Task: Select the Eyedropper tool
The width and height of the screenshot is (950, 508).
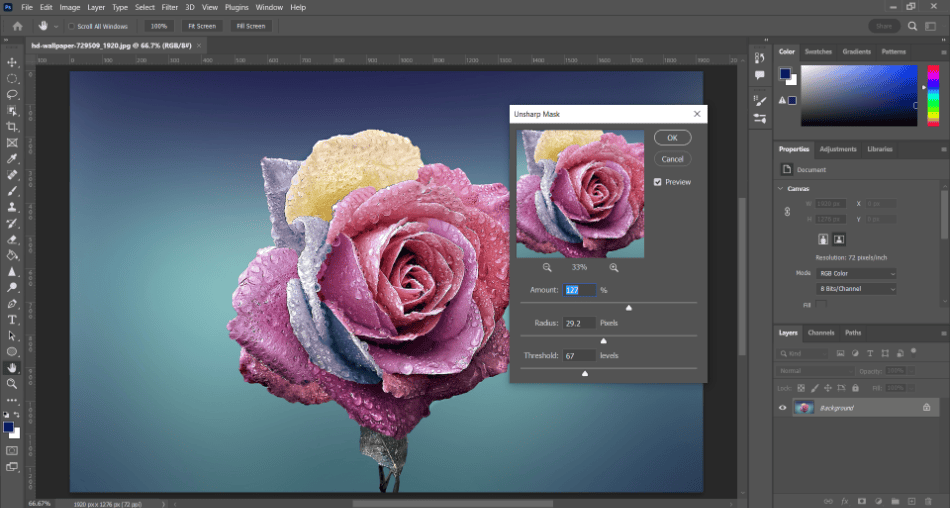Action: [x=12, y=159]
